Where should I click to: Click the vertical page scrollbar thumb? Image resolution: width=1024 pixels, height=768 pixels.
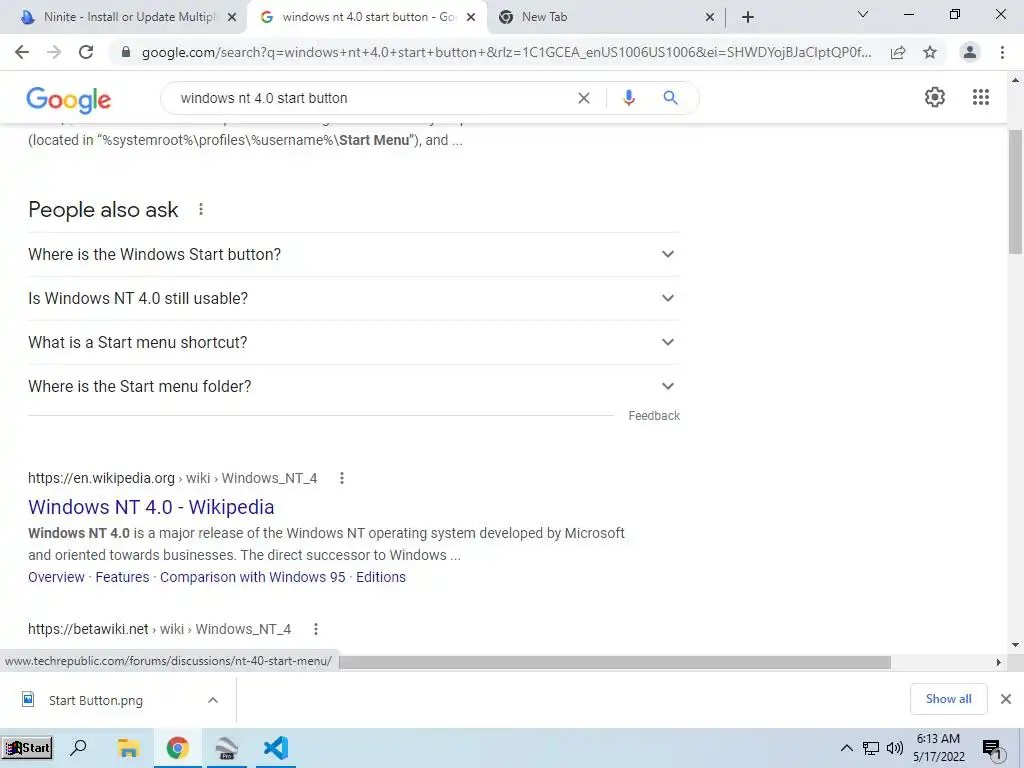[1015, 191]
